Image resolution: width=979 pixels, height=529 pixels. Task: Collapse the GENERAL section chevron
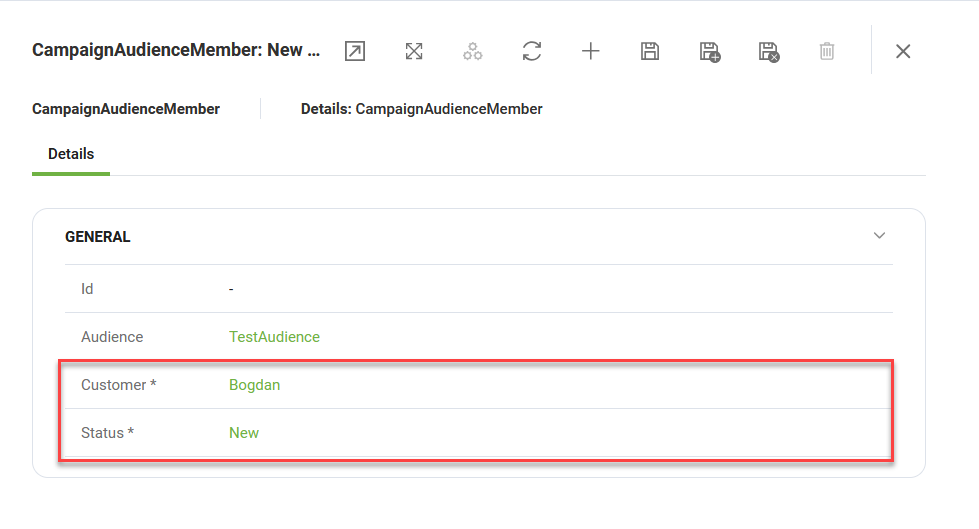[879, 235]
